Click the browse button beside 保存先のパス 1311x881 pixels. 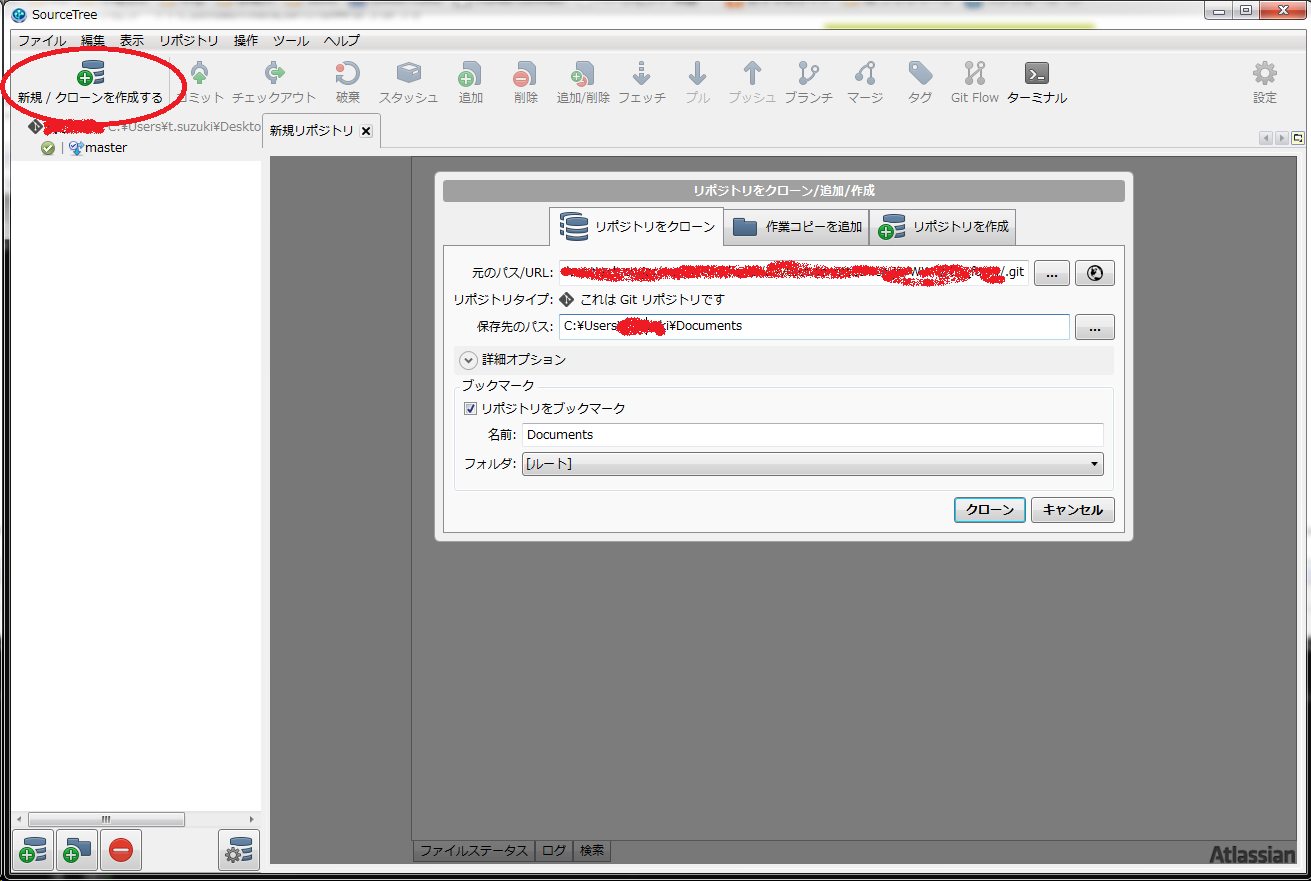[x=1095, y=327]
